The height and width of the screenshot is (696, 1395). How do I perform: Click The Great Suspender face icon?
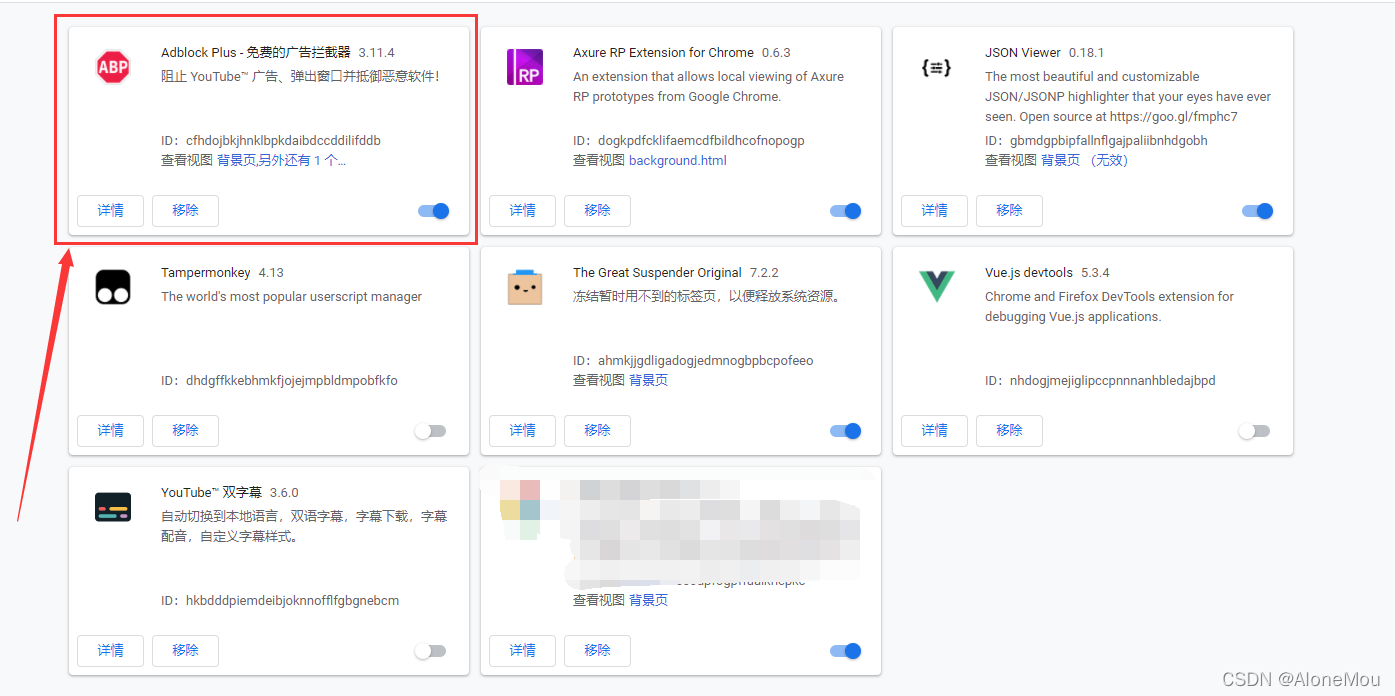[x=525, y=287]
